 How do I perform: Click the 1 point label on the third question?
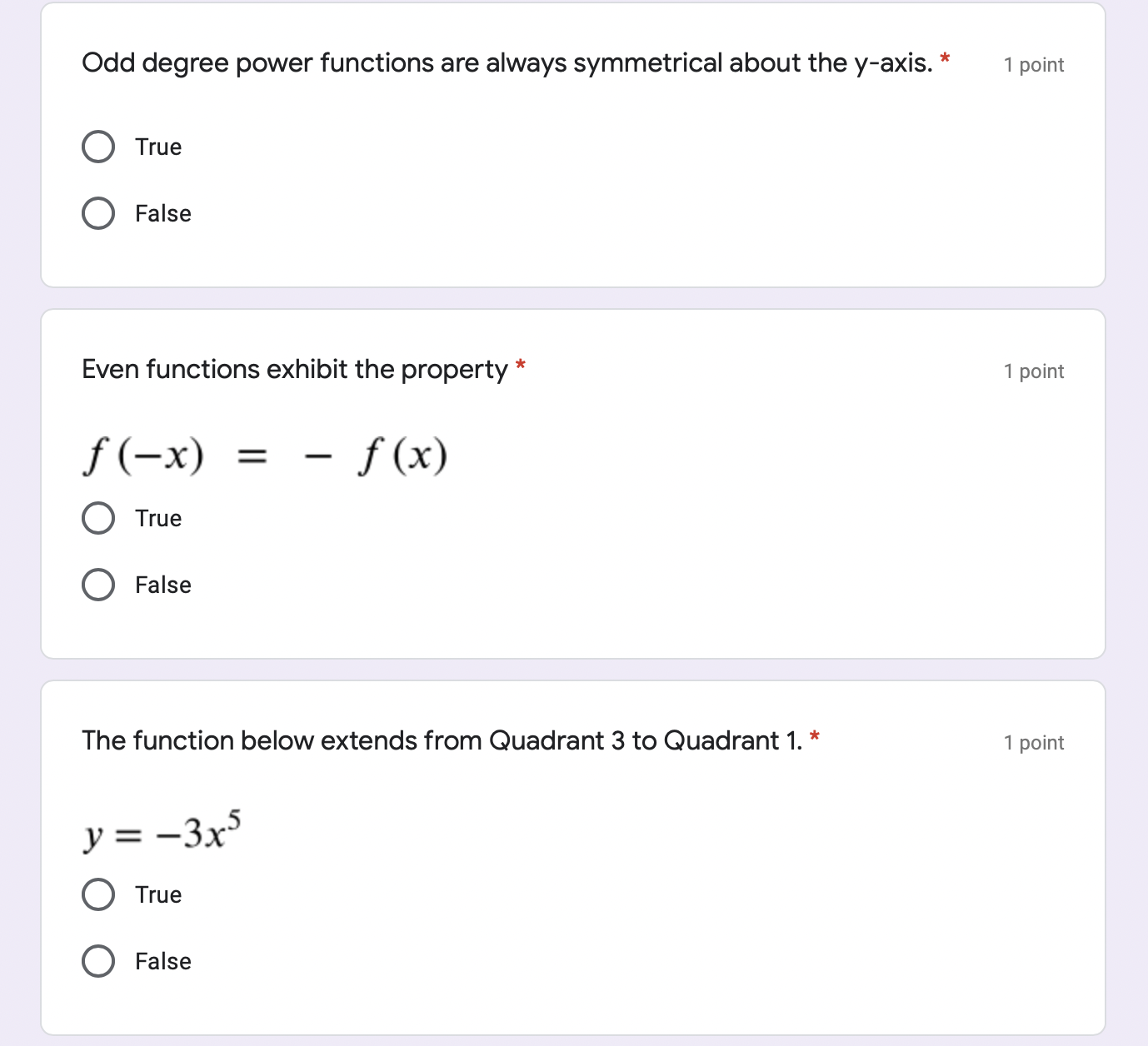pyautogui.click(x=1033, y=742)
